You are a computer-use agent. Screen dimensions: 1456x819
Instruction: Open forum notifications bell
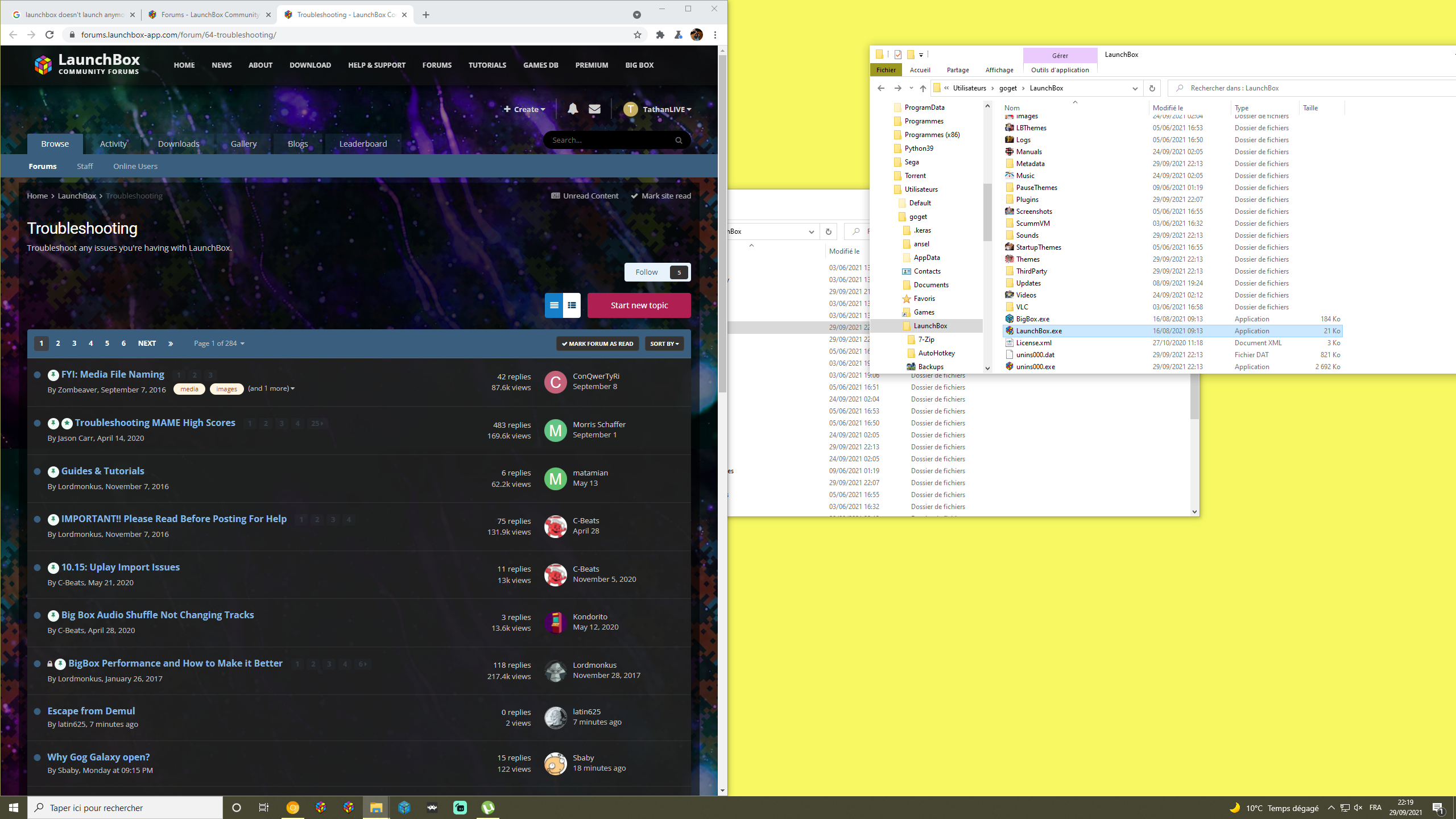pos(573,109)
